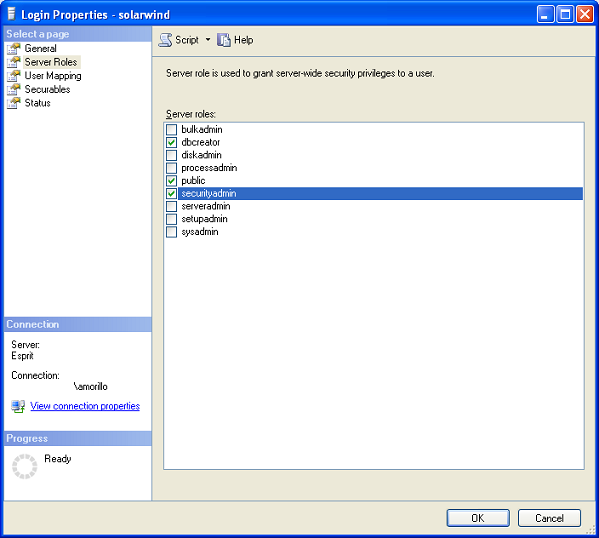599x538 pixels.
Task: Click the Help book icon
Action: click(x=224, y=40)
